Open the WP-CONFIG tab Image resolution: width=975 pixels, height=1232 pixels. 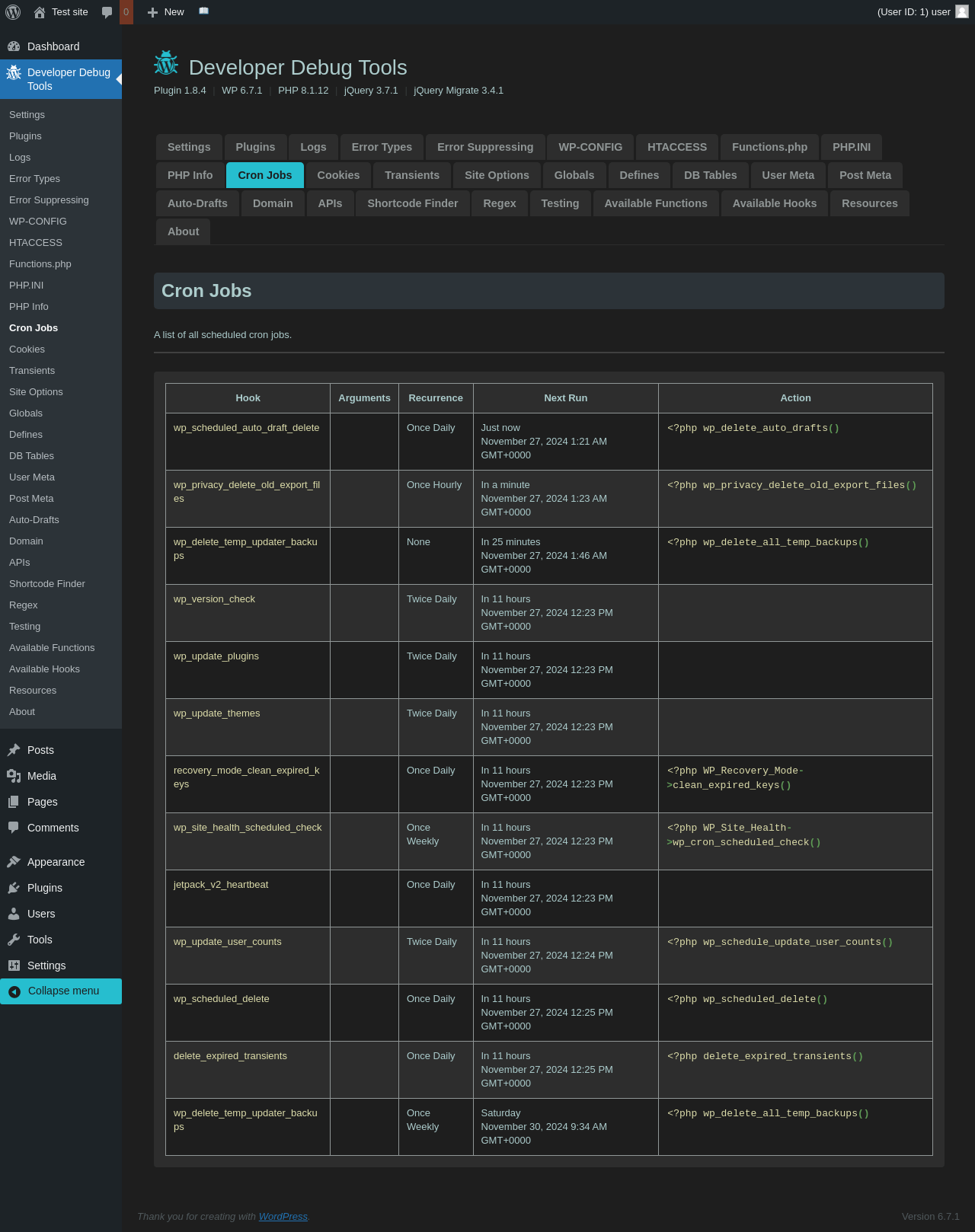(590, 147)
